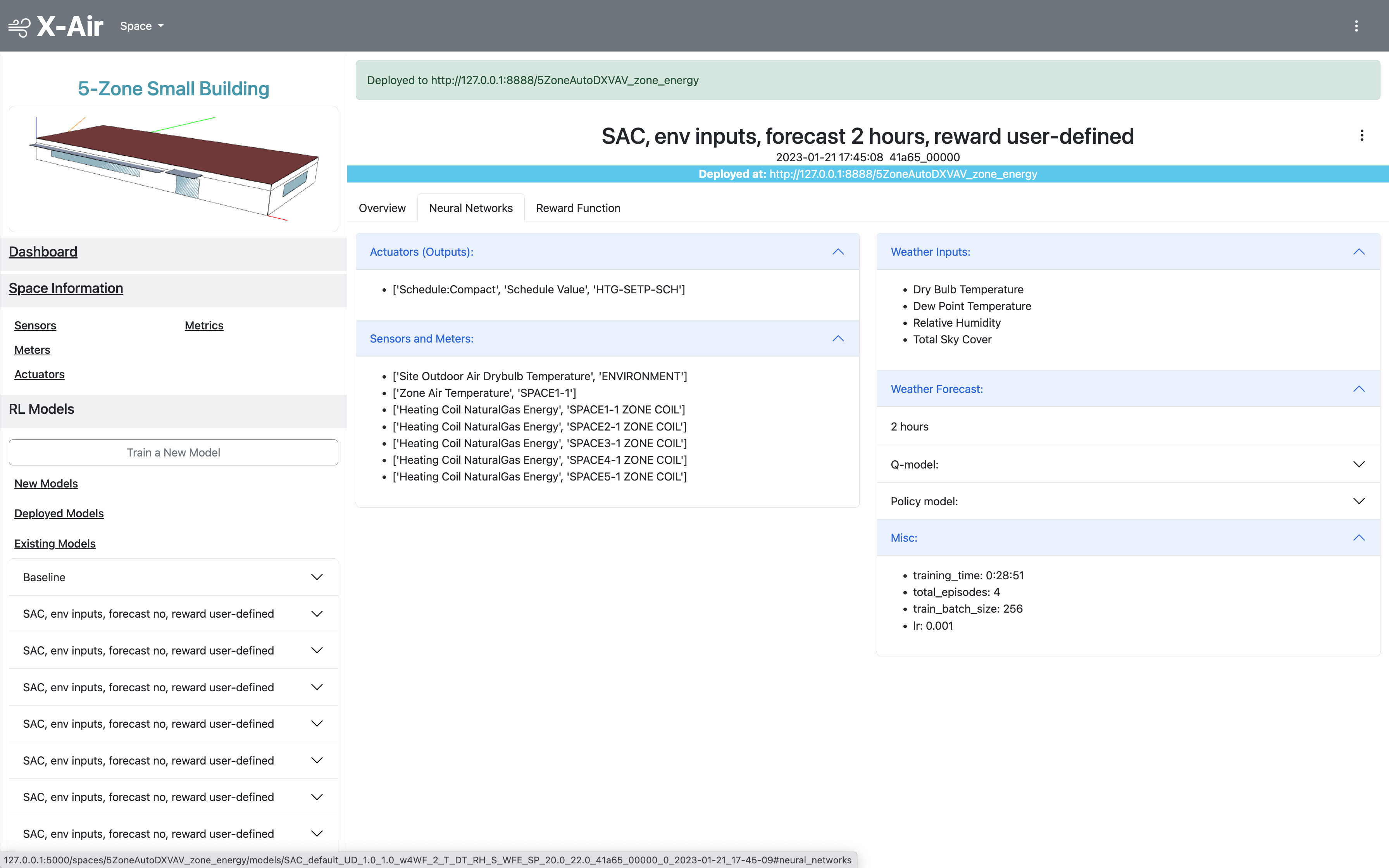The width and height of the screenshot is (1389, 868).
Task: Click '2 hours' forecast value
Action: 910,427
